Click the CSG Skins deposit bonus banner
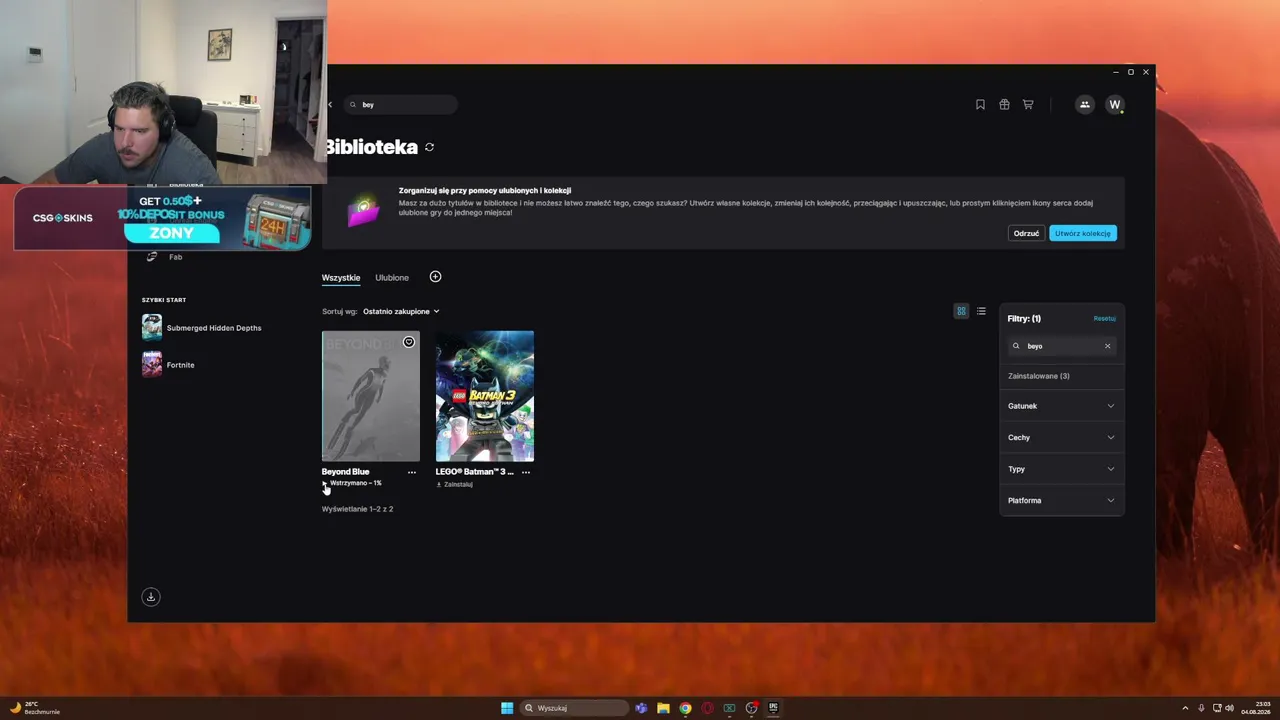 [163, 218]
